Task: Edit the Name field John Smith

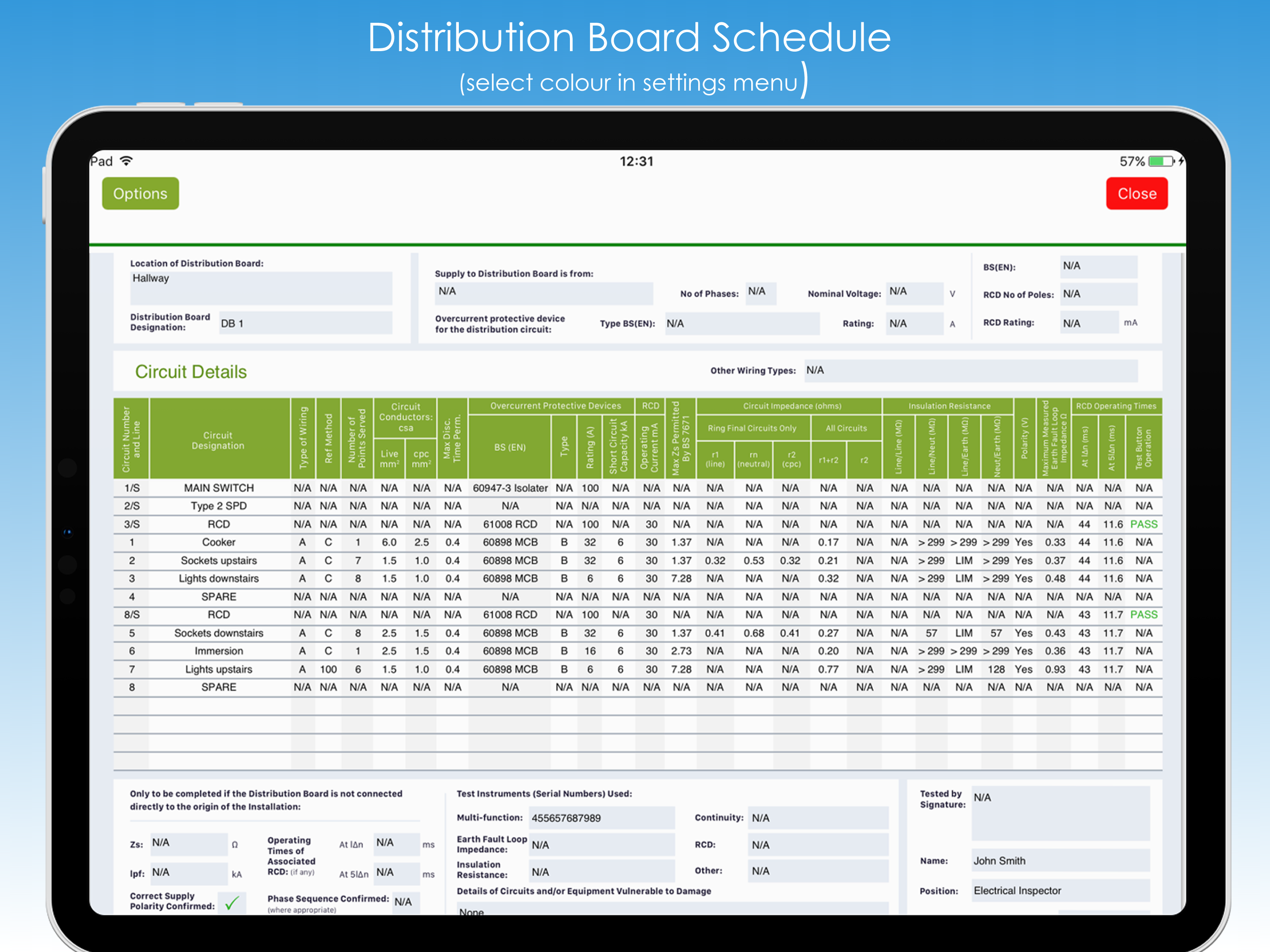Action: [x=1060, y=861]
